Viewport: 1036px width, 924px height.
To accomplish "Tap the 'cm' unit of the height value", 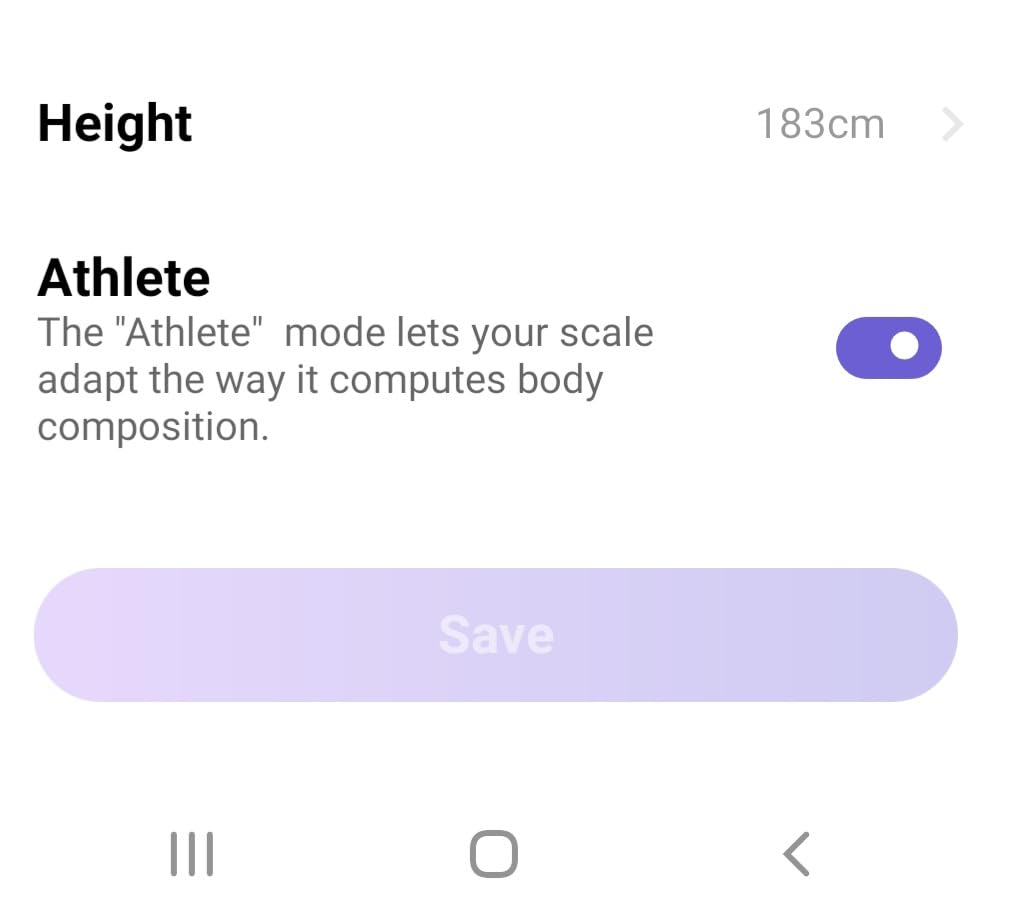I will (x=848, y=126).
